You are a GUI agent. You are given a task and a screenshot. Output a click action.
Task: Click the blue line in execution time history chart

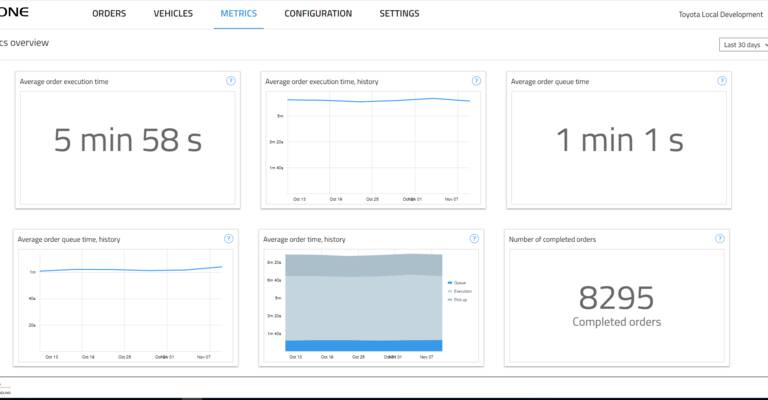tap(378, 100)
